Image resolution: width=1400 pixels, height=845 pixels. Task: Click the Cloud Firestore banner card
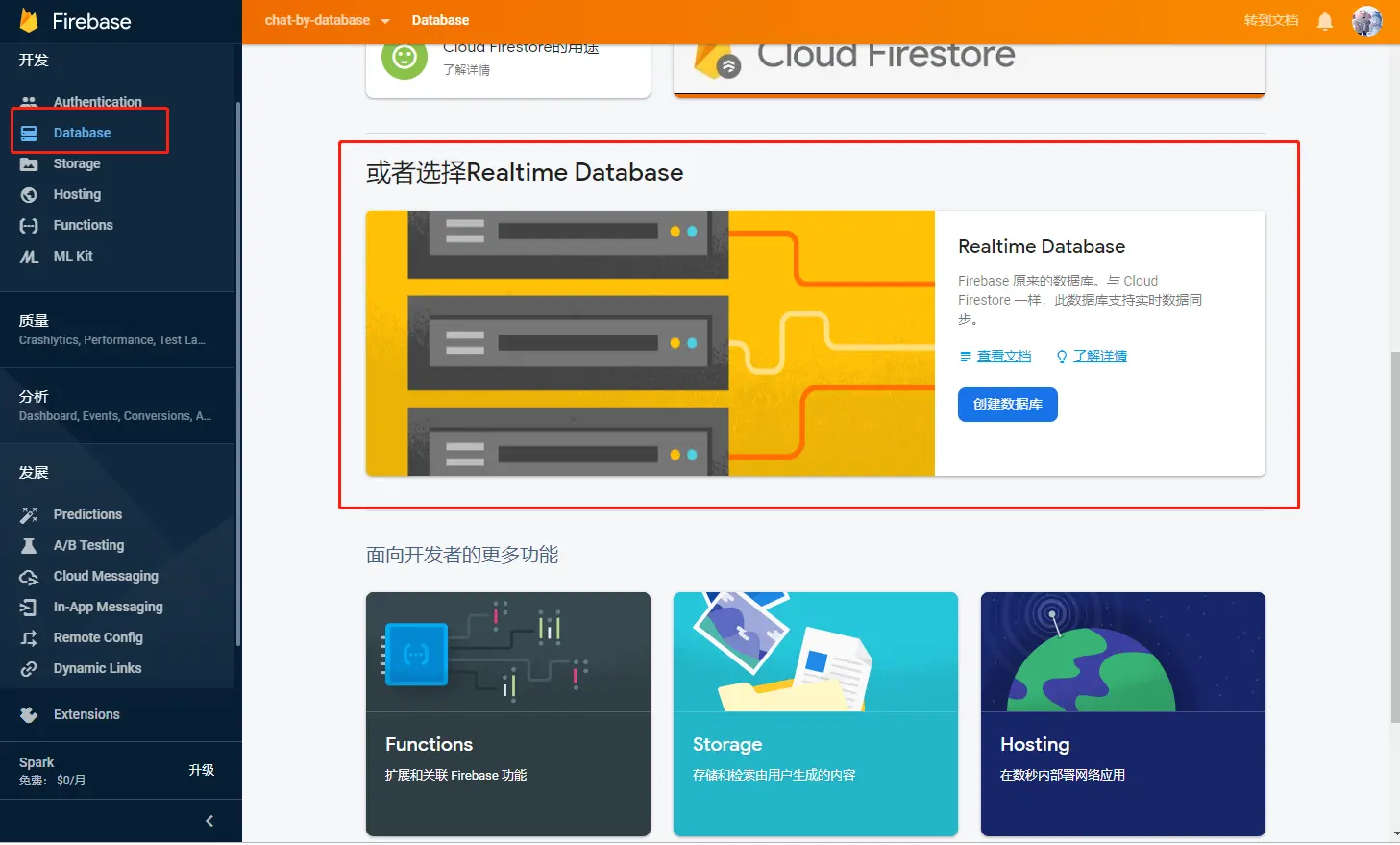pos(970,69)
